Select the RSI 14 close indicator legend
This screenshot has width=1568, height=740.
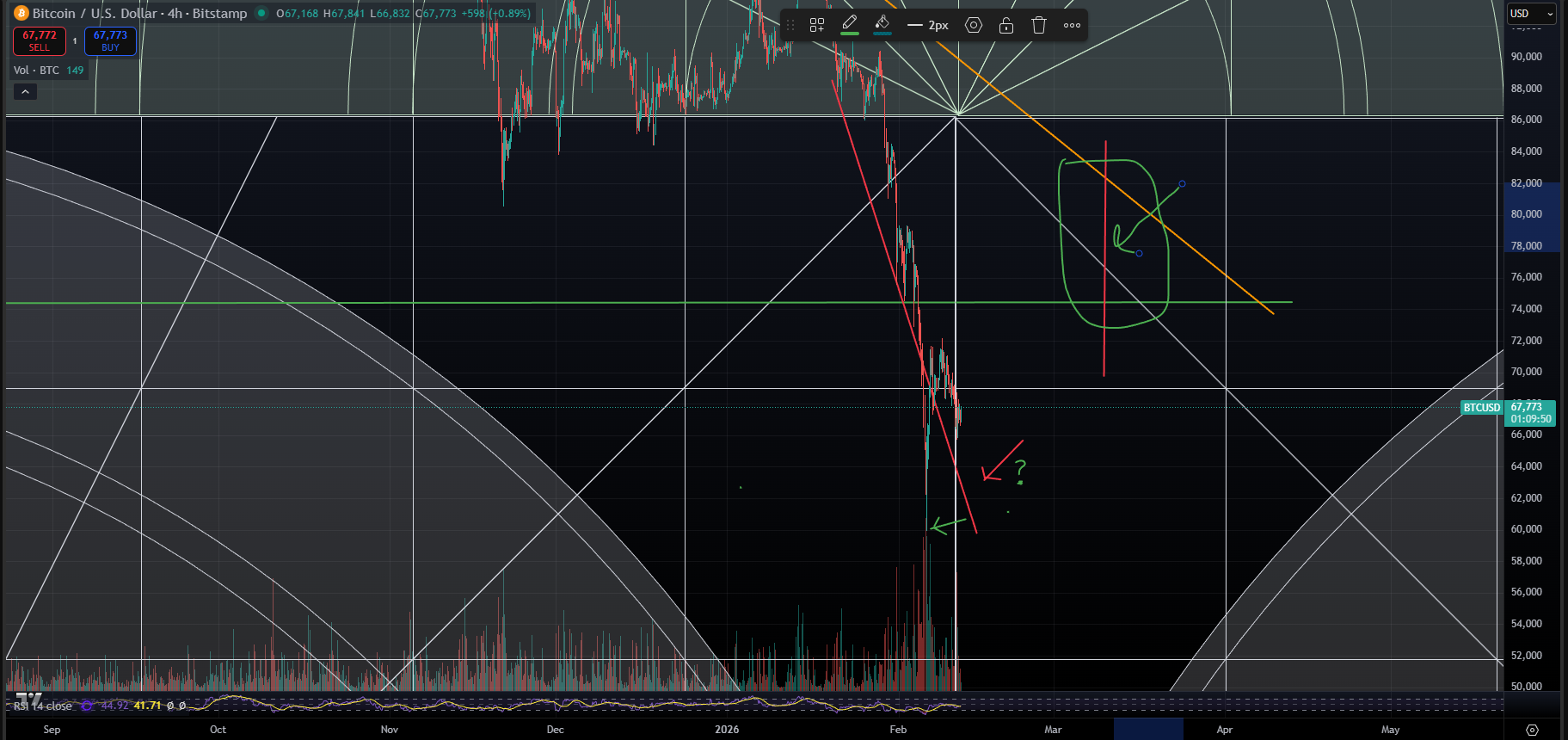click(43, 706)
